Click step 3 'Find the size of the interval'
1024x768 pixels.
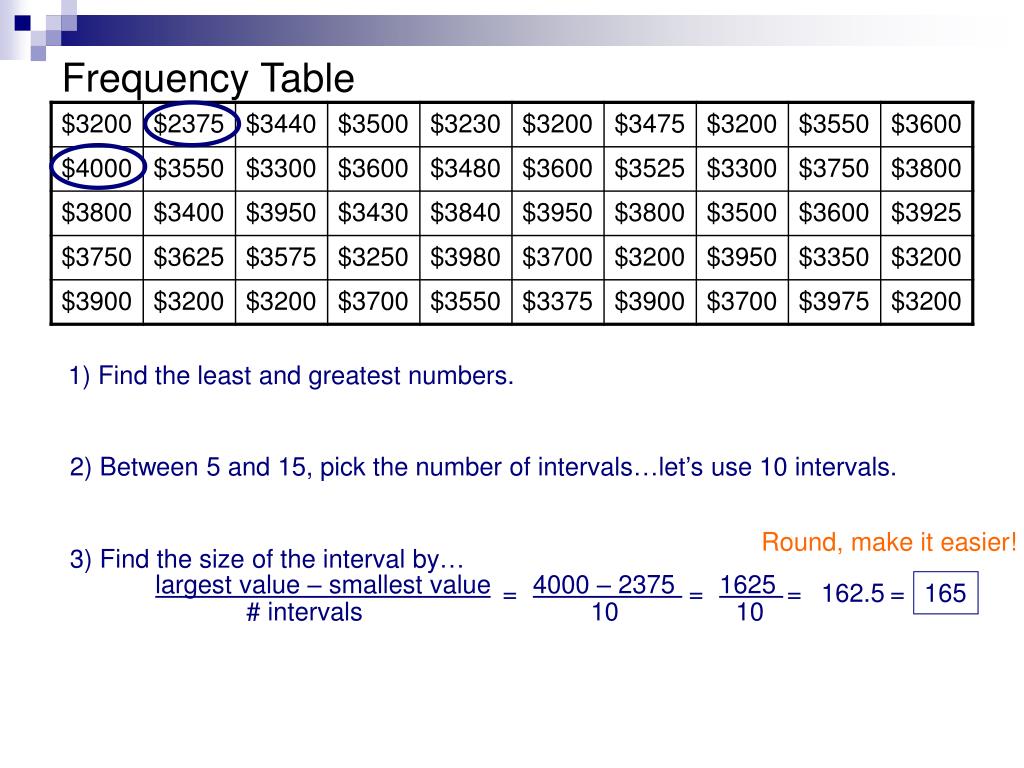click(266, 559)
